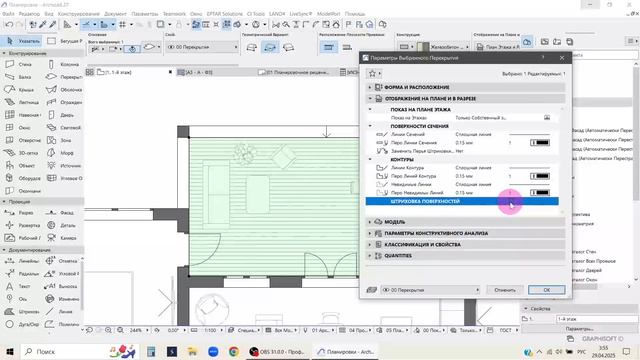The image size is (640, 360).
Task: Select the Линия (line) tool
Action: [x=59, y=311]
